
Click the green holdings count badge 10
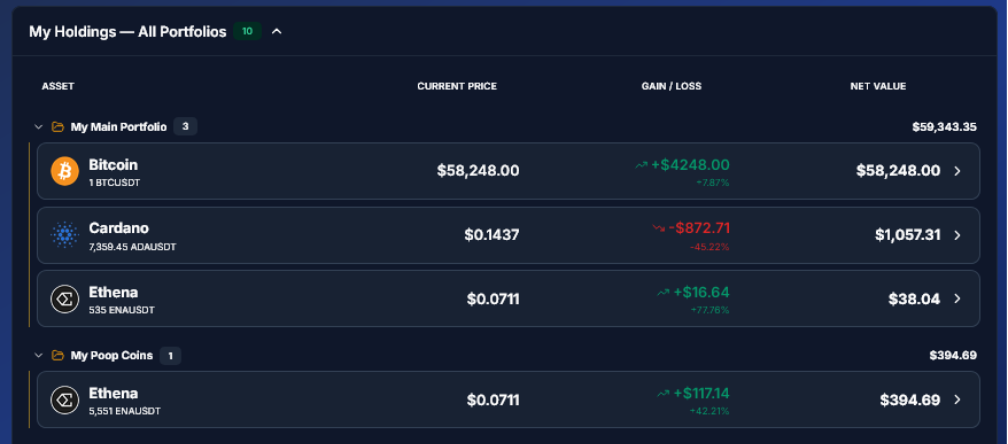pyautogui.click(x=247, y=31)
